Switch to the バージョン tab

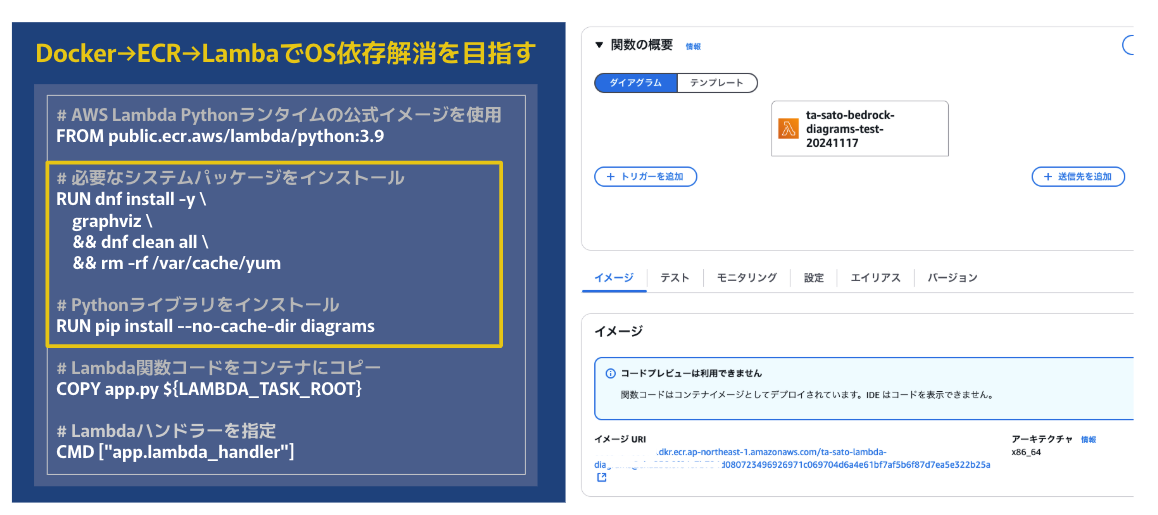tap(953, 278)
